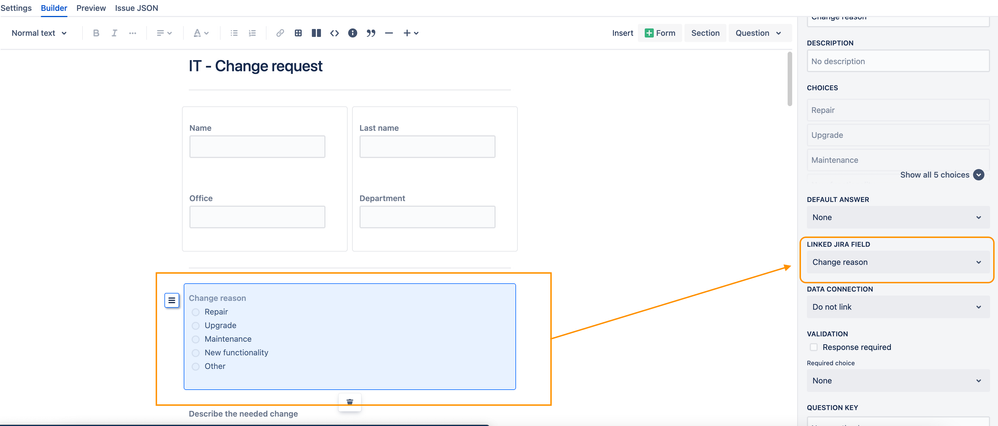Click Describe the needed change label
Image resolution: width=998 pixels, height=426 pixels.
tap(243, 414)
